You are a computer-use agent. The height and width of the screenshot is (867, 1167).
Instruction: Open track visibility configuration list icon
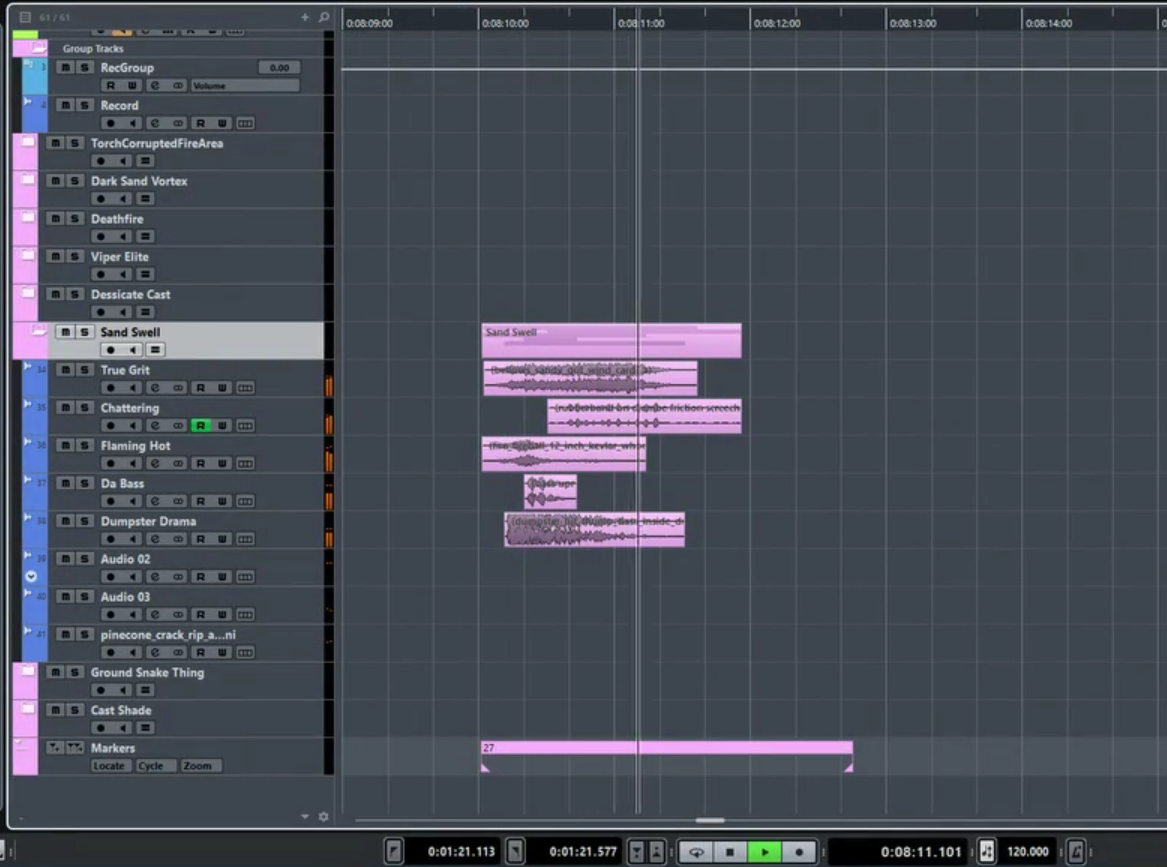point(25,16)
